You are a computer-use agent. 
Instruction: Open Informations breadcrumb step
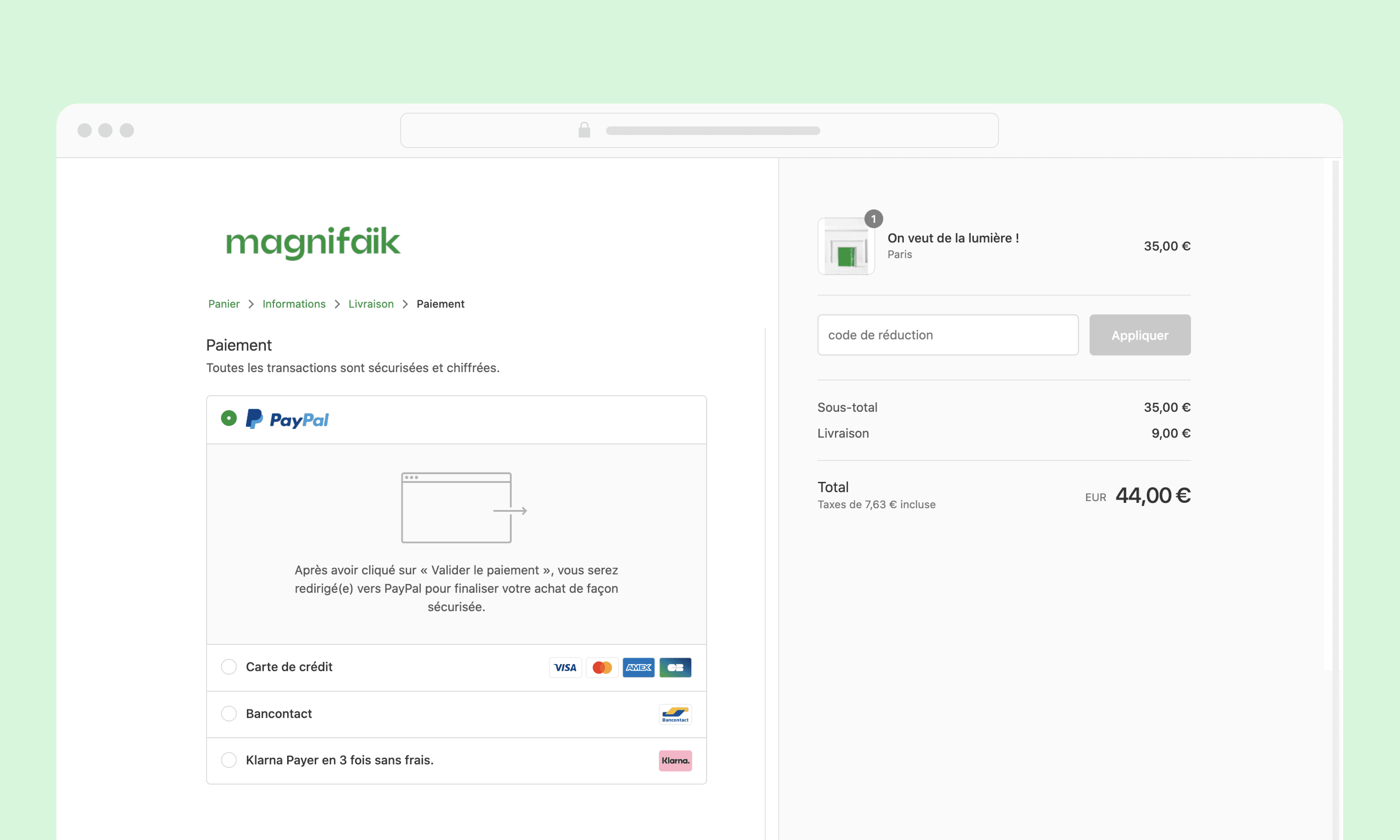point(294,304)
